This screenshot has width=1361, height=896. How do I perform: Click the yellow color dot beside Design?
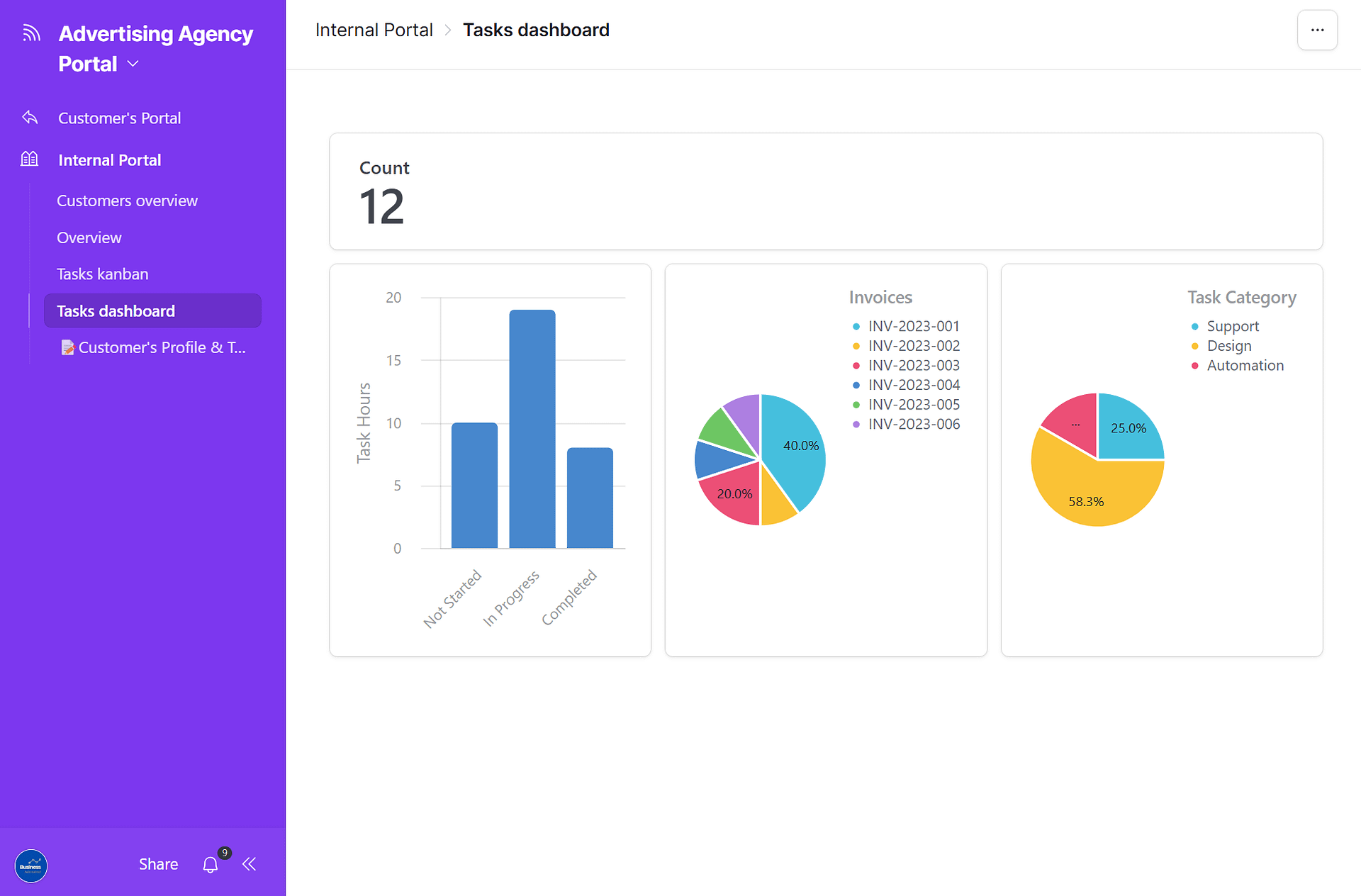(x=1194, y=346)
